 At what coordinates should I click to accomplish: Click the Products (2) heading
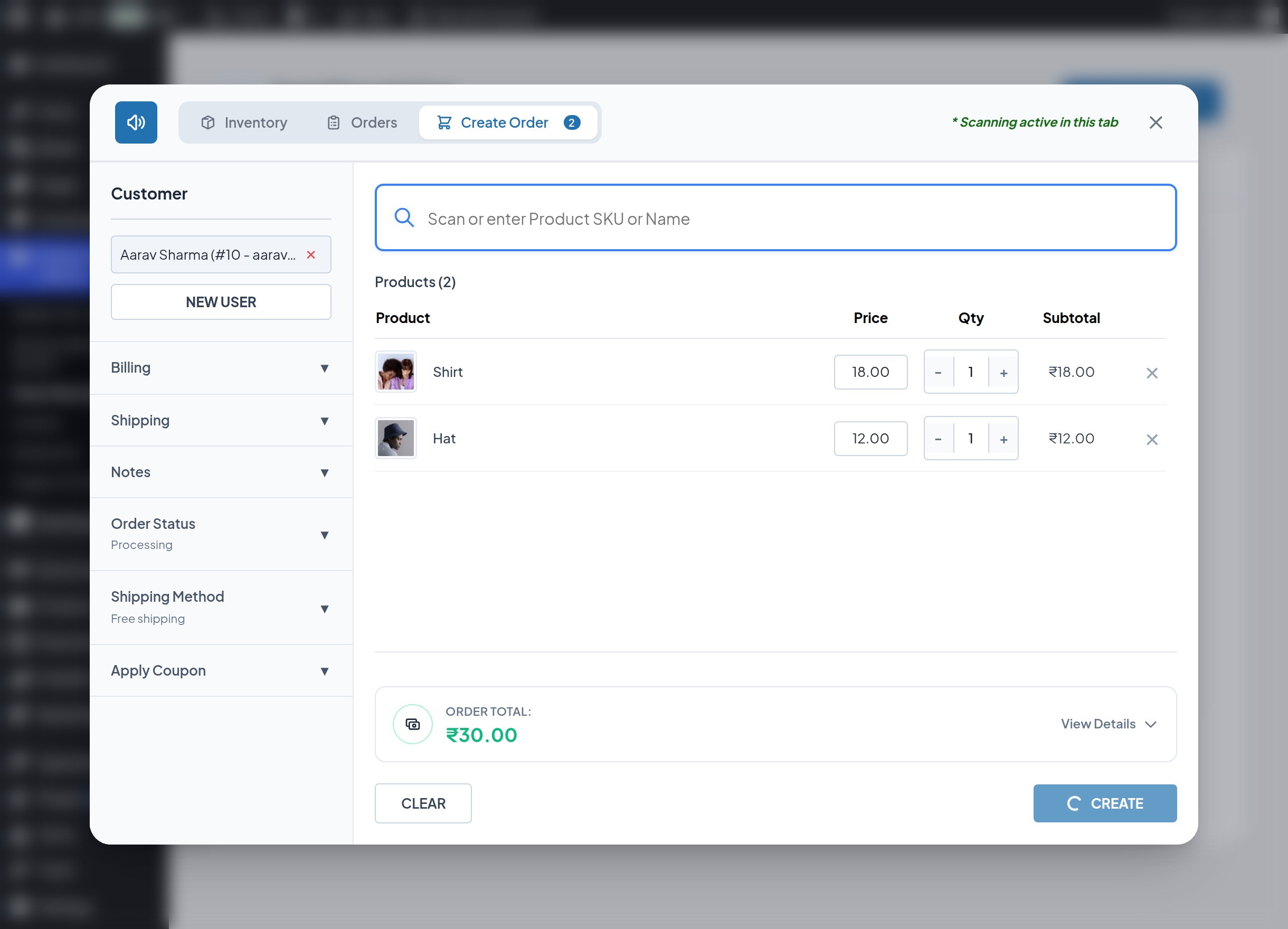coord(415,282)
